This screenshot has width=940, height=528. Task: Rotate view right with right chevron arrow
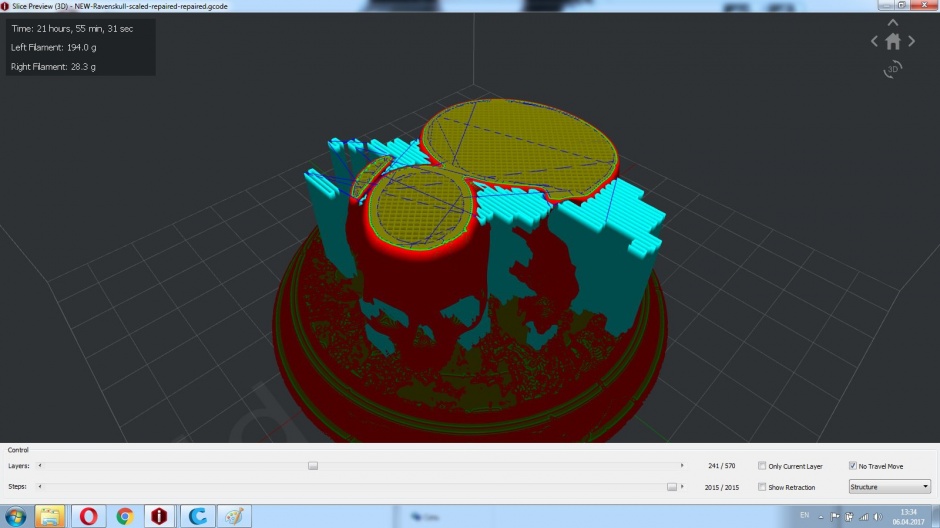coord(911,41)
